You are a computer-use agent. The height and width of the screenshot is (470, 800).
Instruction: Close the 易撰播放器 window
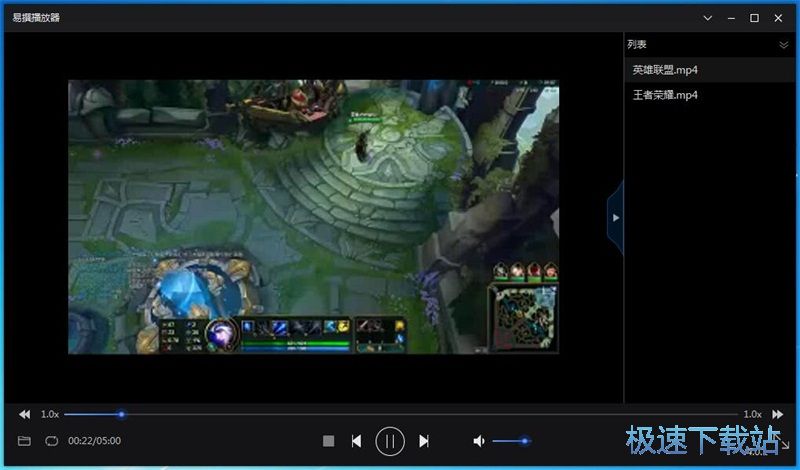pyautogui.click(x=778, y=18)
